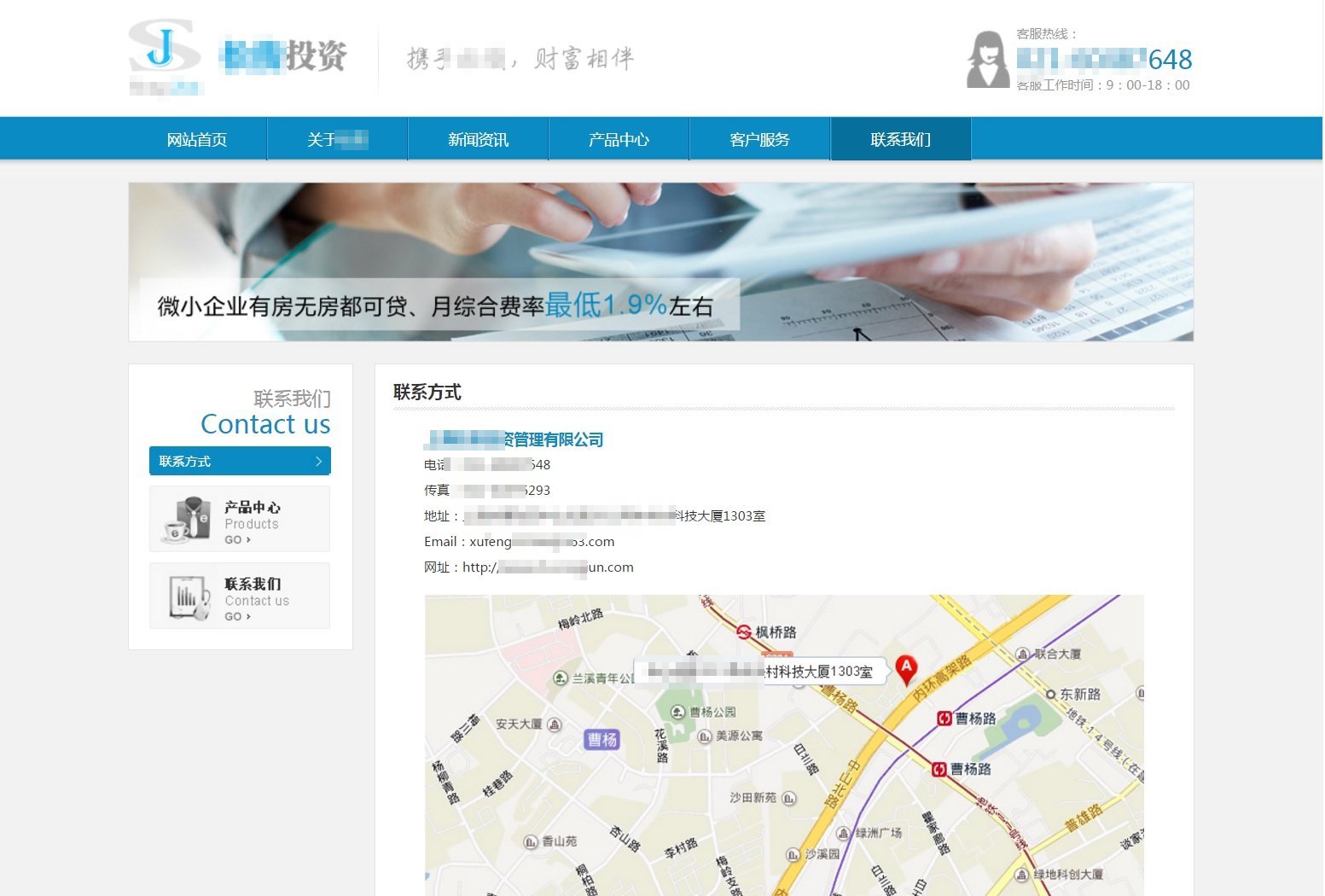Switch to the 新闻资讯 tab

coord(478,138)
